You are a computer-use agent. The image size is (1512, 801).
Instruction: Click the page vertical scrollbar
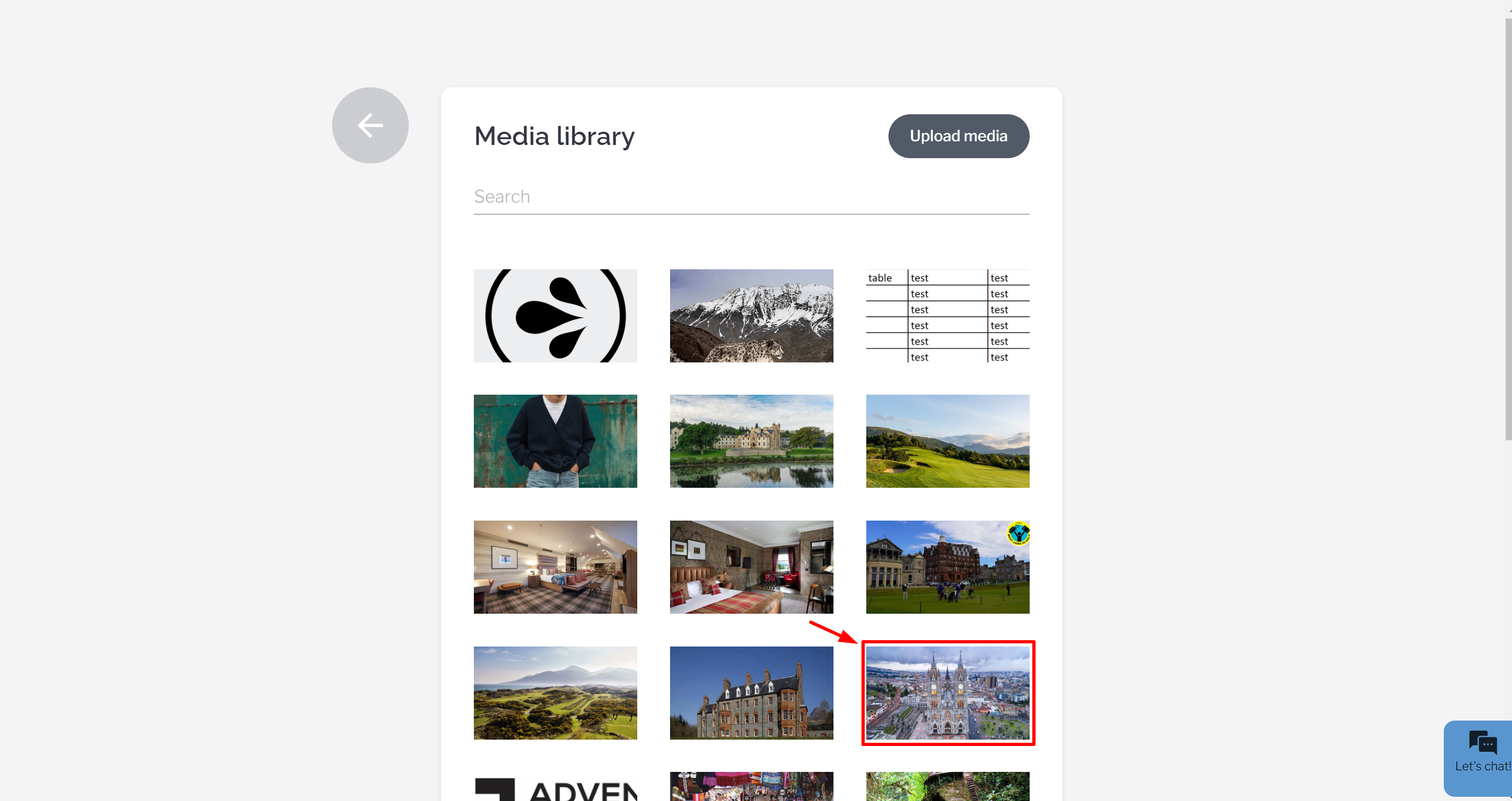(1507, 229)
